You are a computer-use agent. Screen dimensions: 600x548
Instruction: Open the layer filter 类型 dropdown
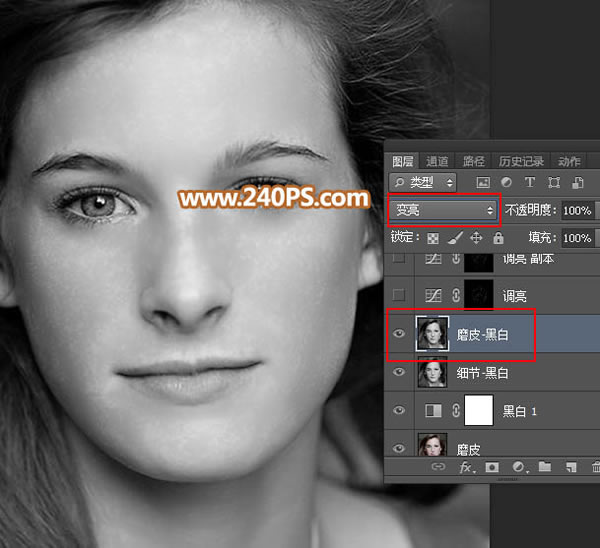[422, 183]
